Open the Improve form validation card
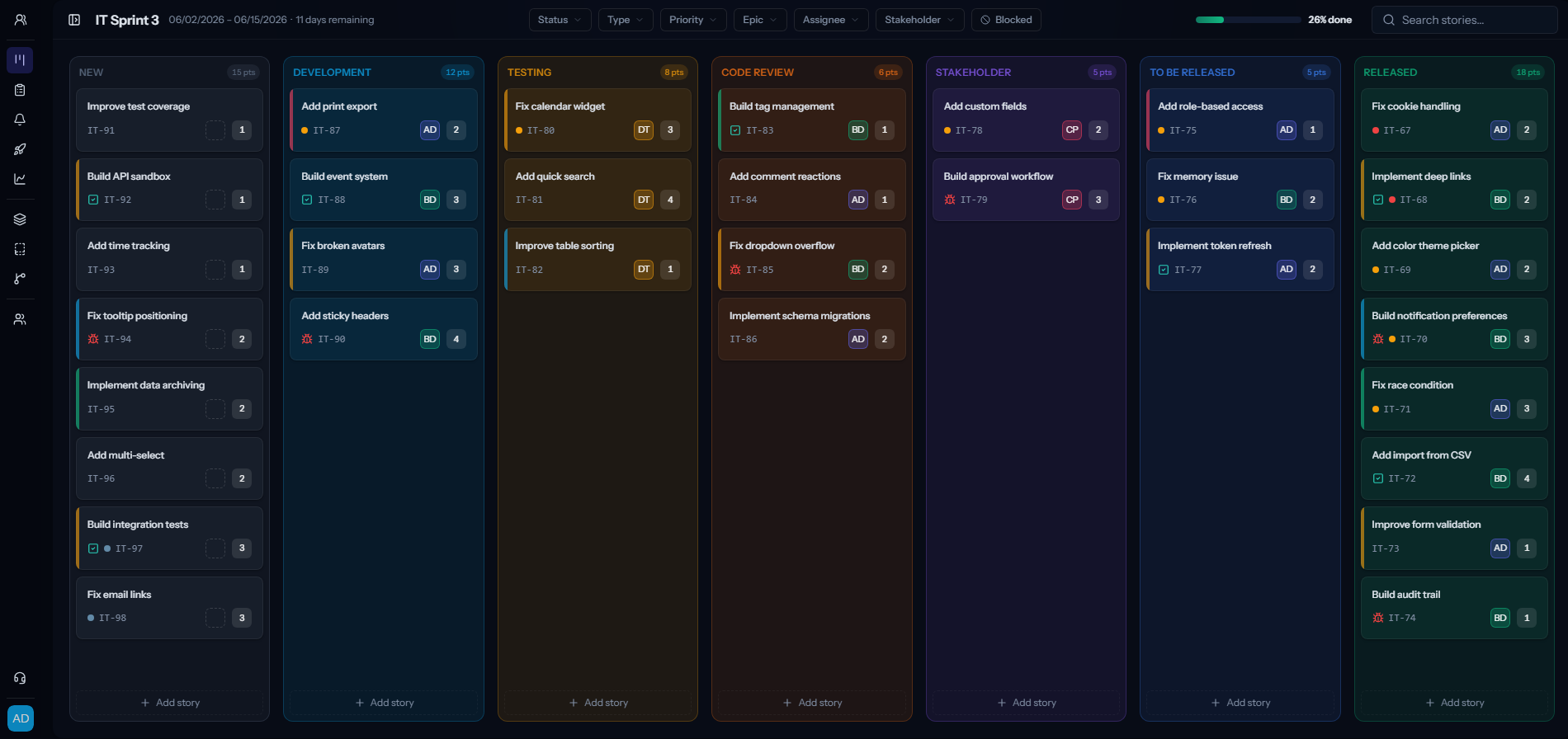This screenshot has width=1568, height=739. click(1454, 538)
